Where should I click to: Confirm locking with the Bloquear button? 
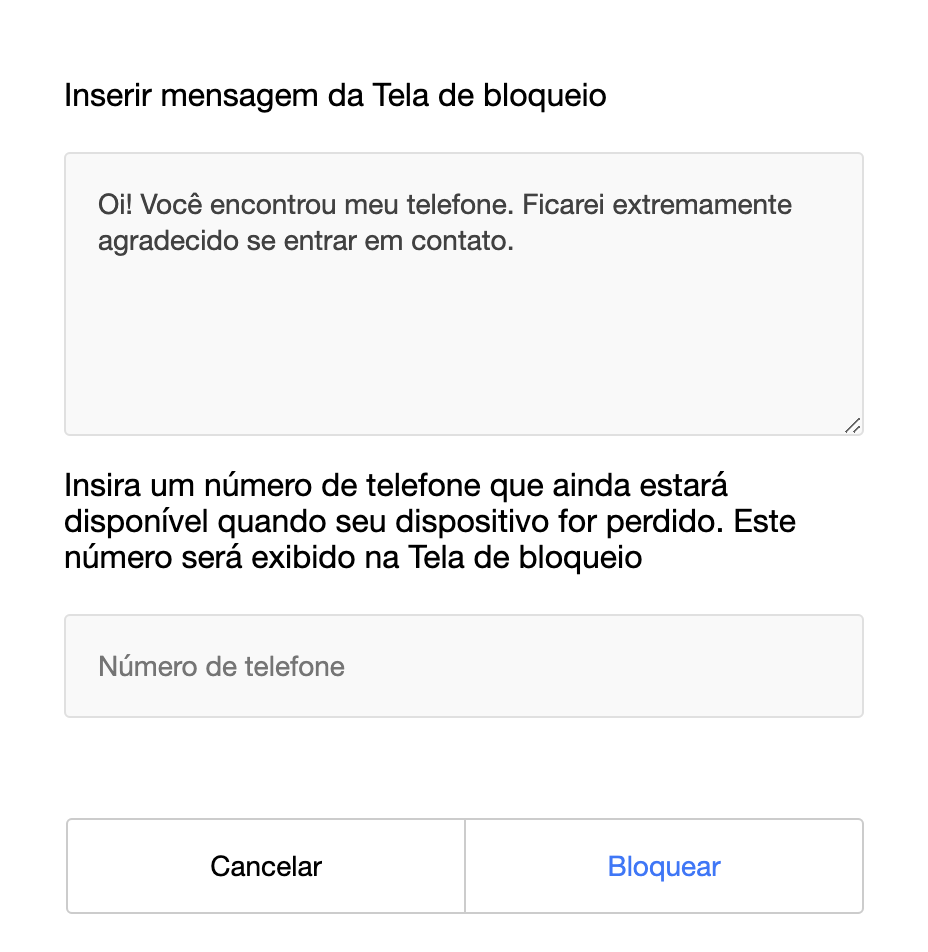coord(664,866)
